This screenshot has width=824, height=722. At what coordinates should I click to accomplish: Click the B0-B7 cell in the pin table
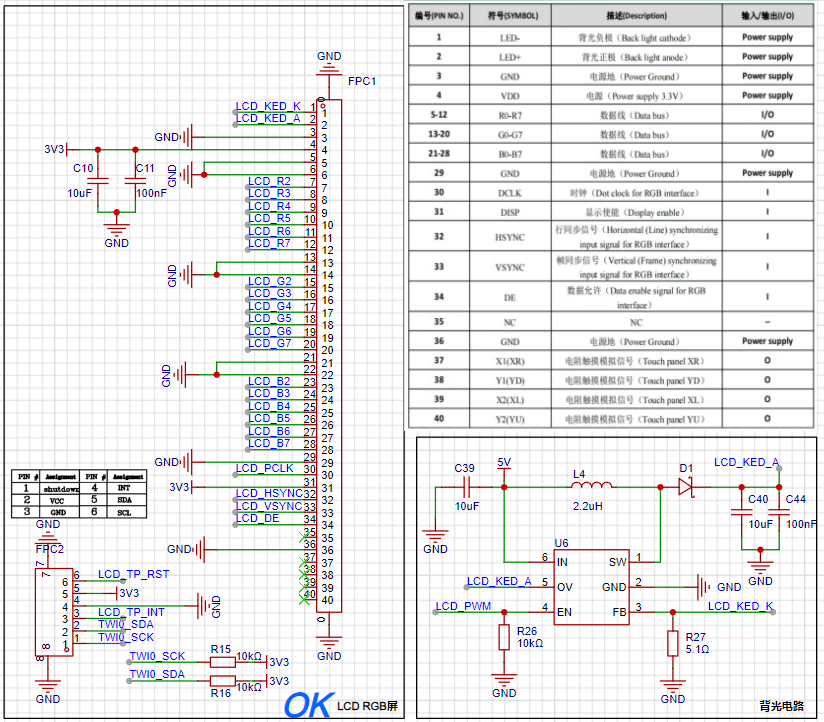tap(510, 154)
